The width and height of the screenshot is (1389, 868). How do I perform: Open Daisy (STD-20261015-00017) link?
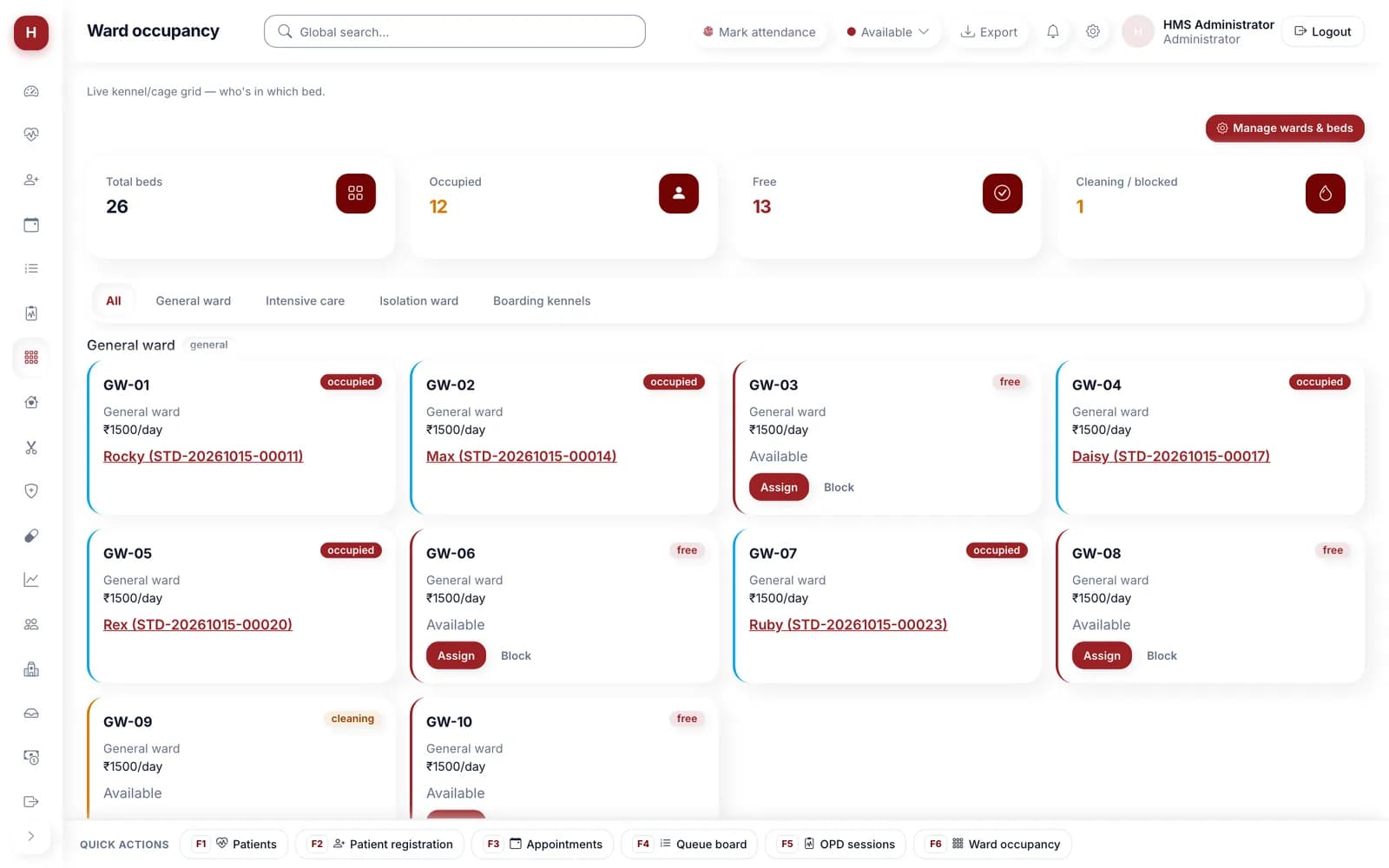pos(1171,457)
